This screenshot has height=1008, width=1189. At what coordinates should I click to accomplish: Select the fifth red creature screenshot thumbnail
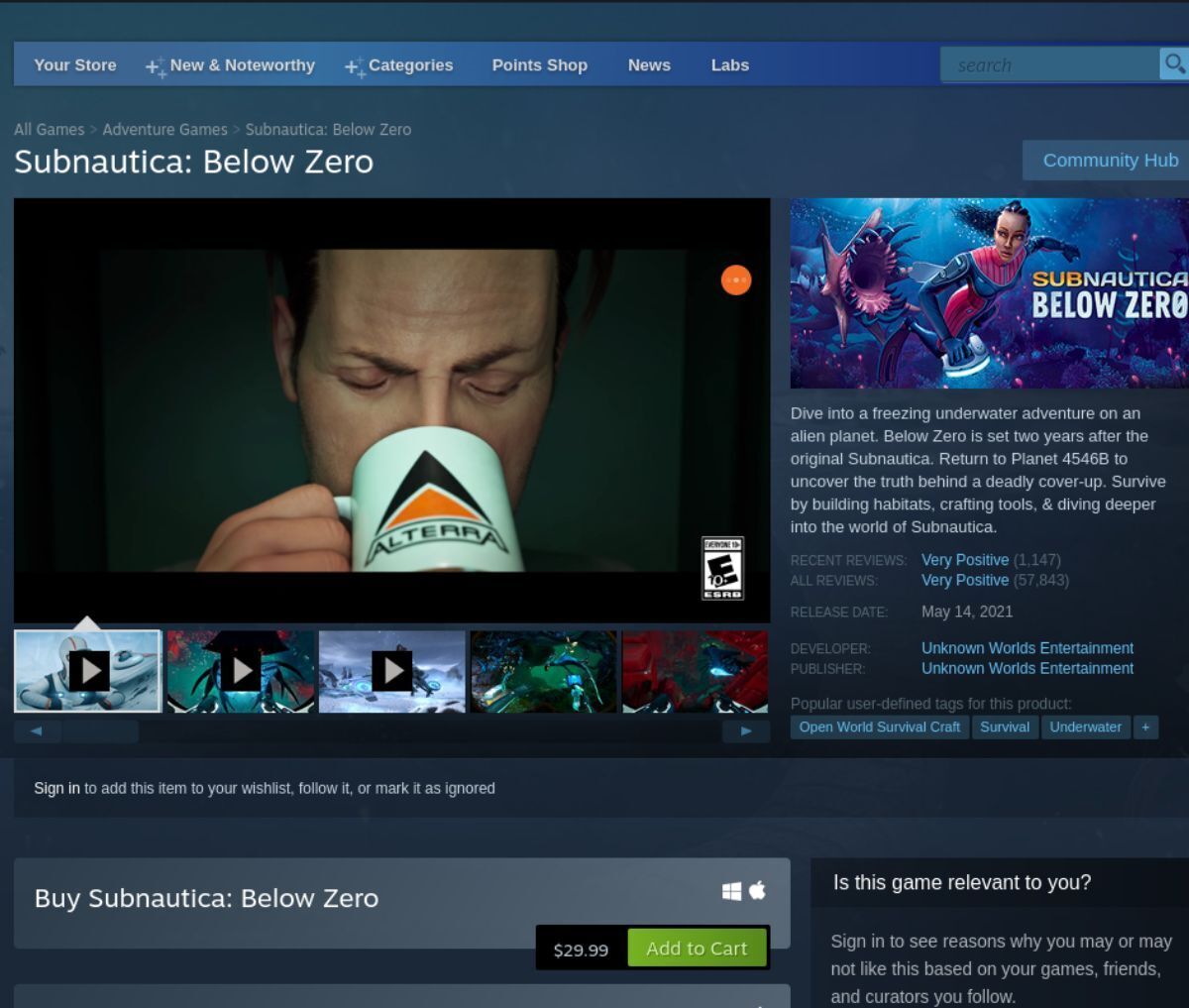(696, 671)
